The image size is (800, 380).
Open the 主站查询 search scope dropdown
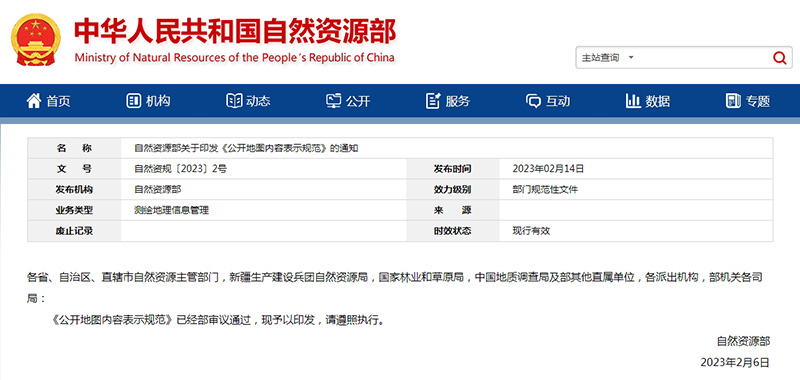pyautogui.click(x=608, y=58)
